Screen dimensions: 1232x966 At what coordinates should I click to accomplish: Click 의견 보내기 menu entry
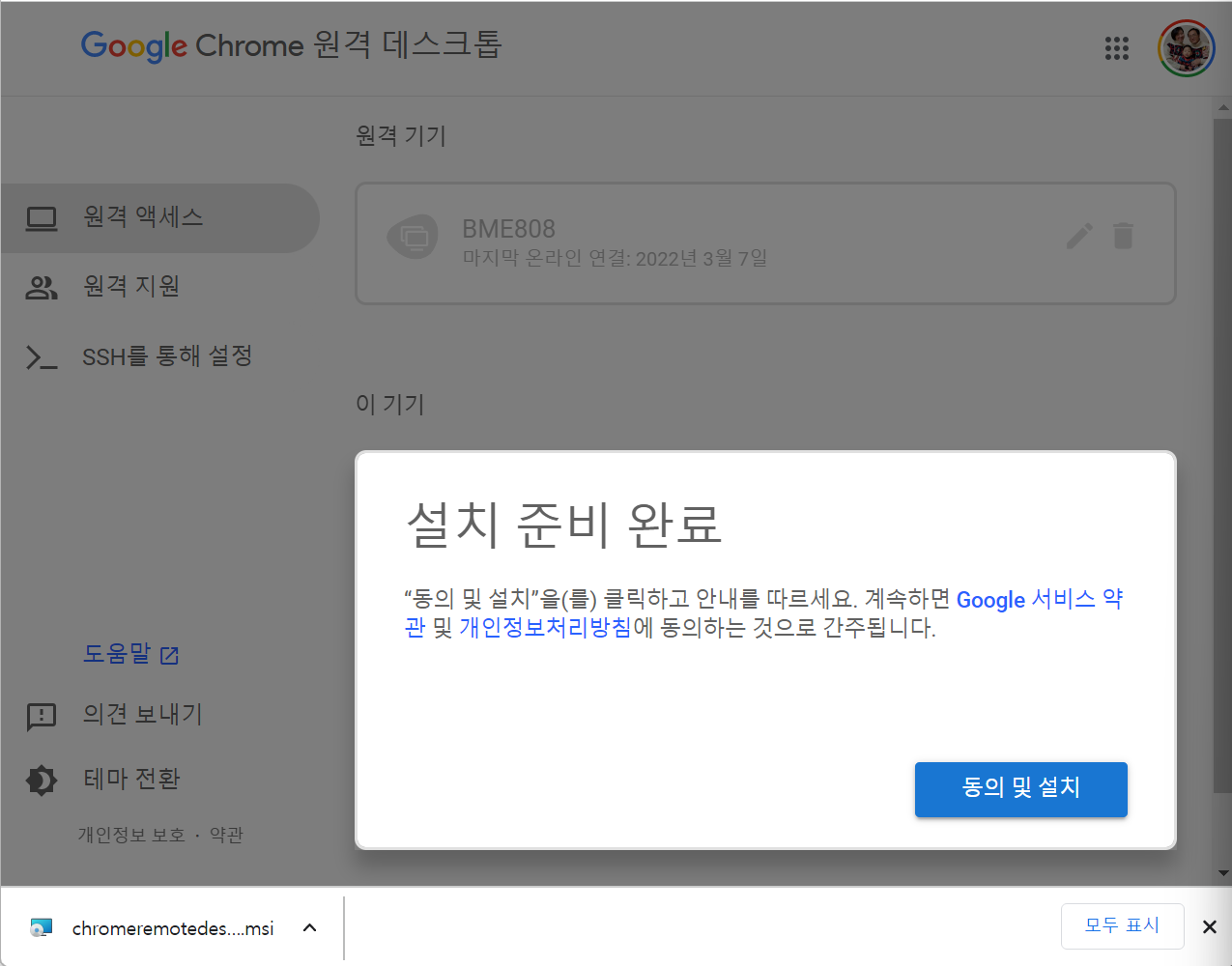click(143, 715)
